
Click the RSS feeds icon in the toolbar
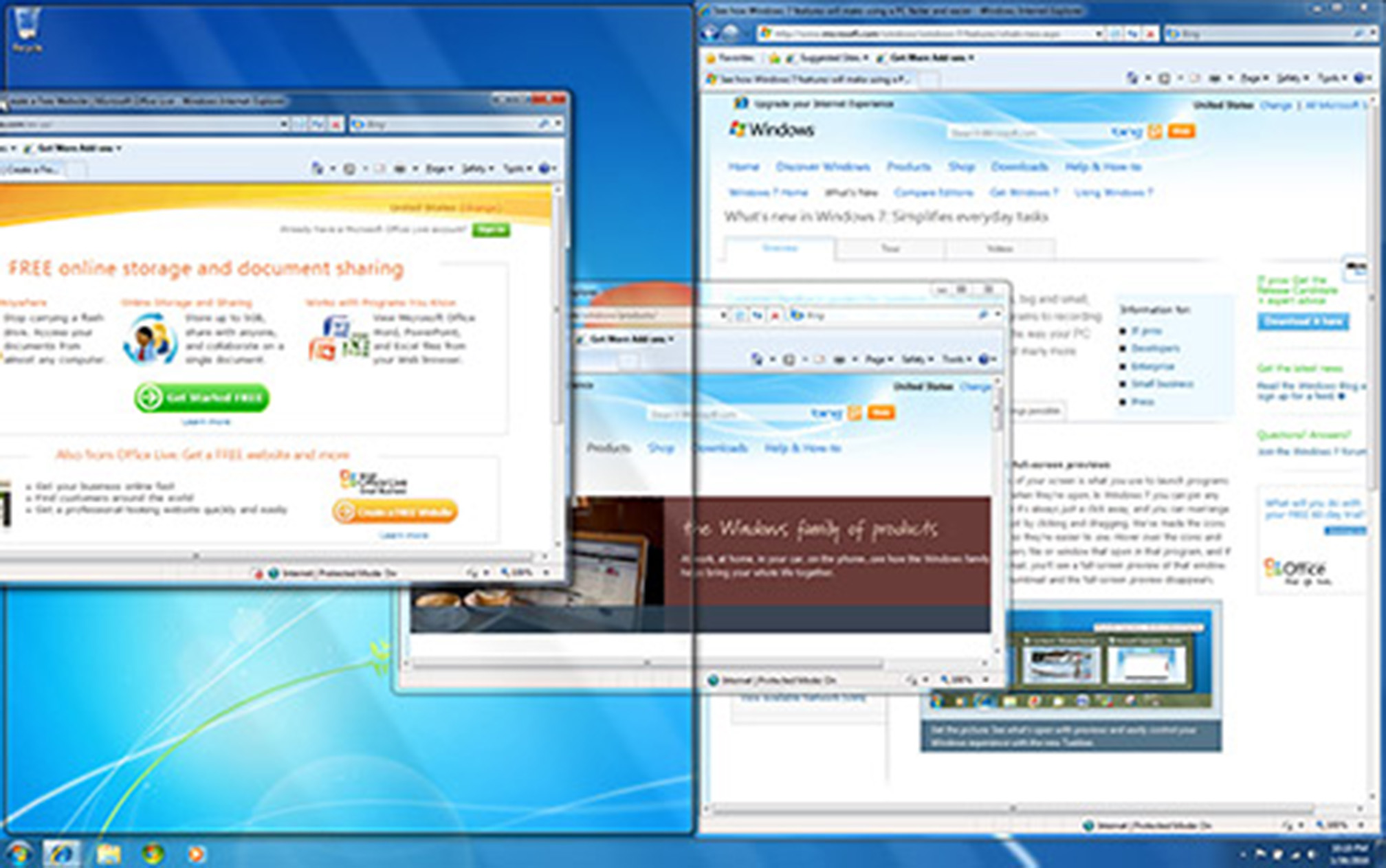tap(1165, 77)
